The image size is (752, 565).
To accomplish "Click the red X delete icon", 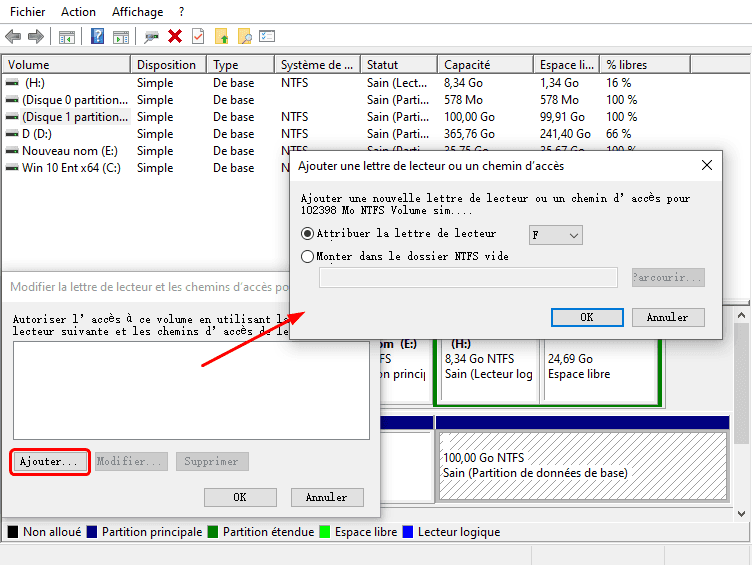I will (175, 36).
